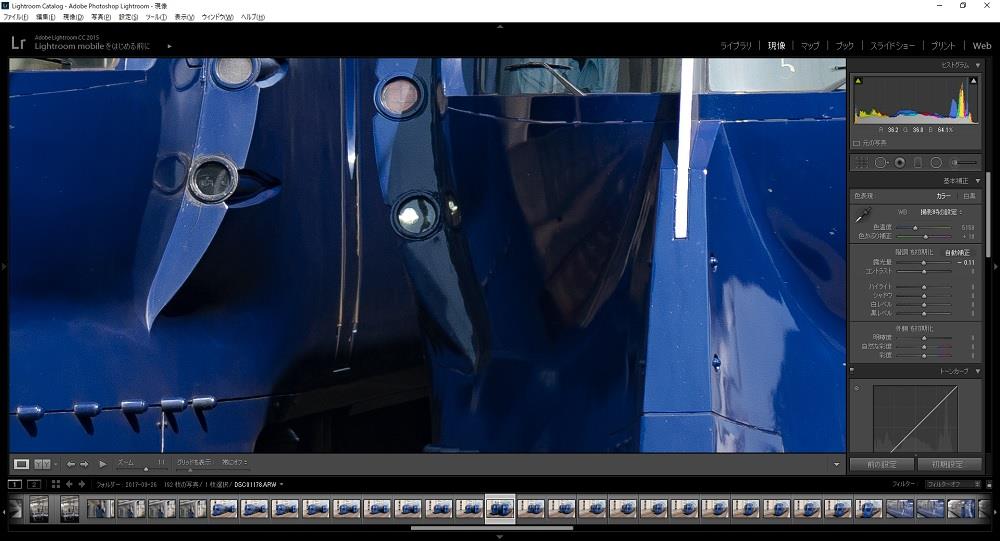The height and width of the screenshot is (541, 1000).
Task: Adjust the 彩度 saturation slider
Action: (x=925, y=355)
